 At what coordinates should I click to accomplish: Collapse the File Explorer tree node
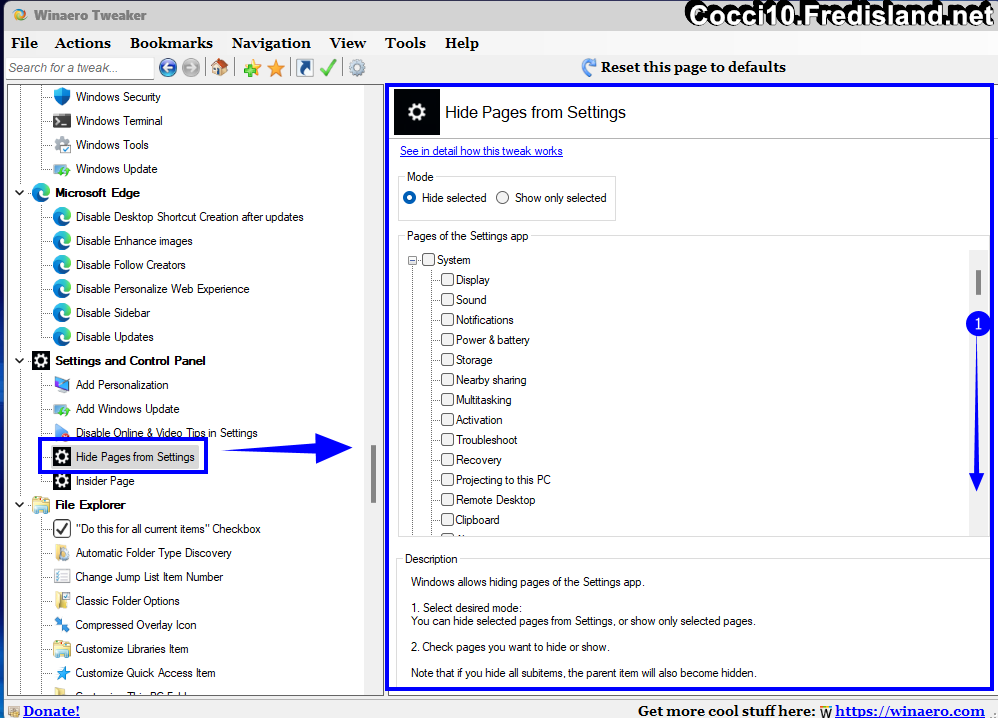20,505
